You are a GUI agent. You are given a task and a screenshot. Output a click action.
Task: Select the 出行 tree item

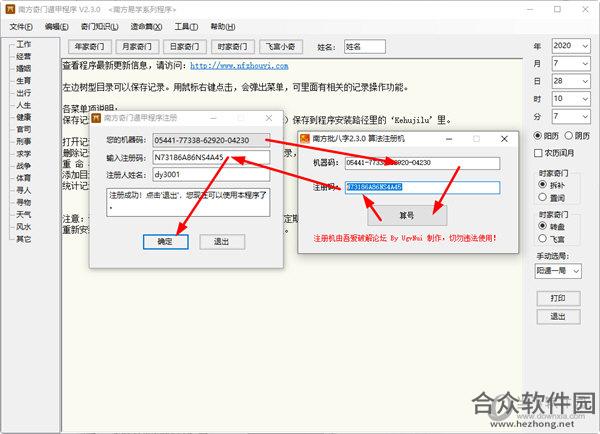pos(24,93)
